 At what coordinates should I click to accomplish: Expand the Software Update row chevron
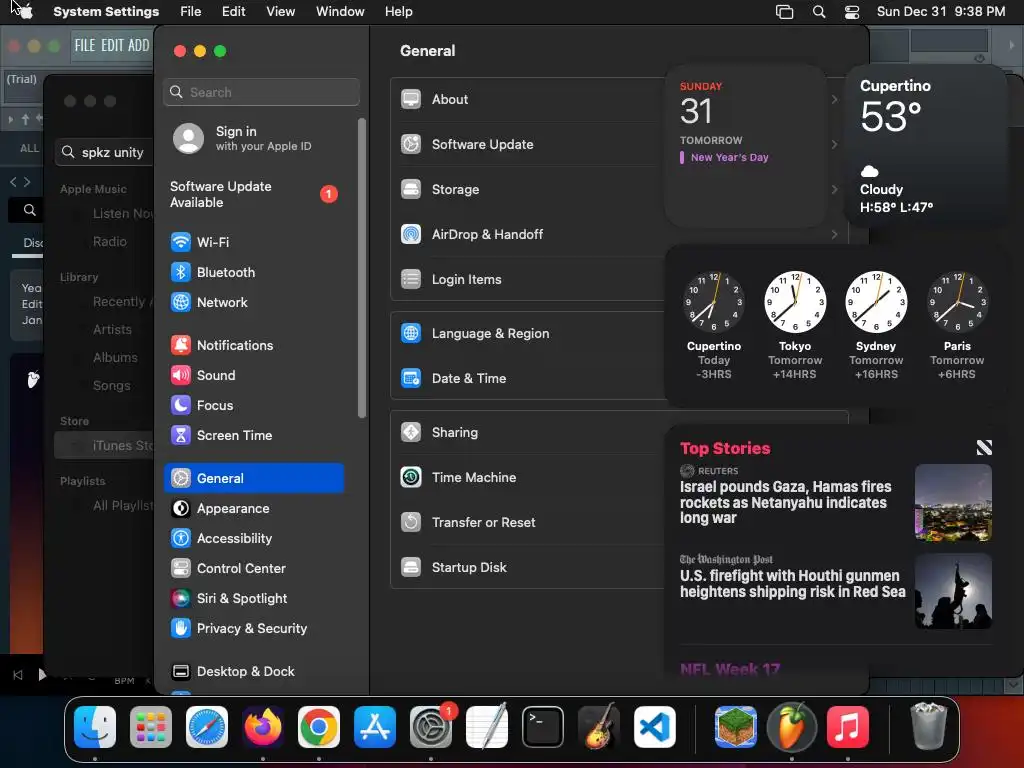[835, 144]
